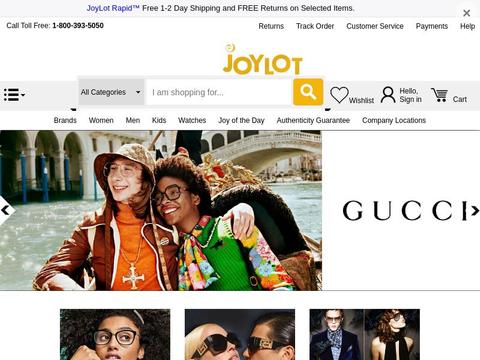The image size is (480, 360).
Task: Click the JoyLot logo
Action: [x=263, y=59]
